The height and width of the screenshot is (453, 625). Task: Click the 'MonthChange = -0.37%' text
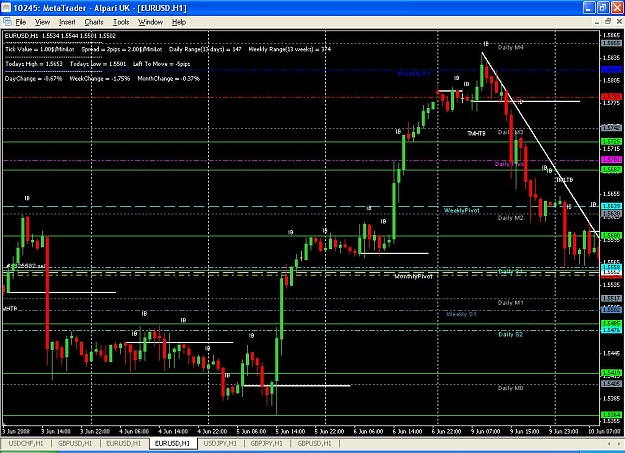point(169,79)
